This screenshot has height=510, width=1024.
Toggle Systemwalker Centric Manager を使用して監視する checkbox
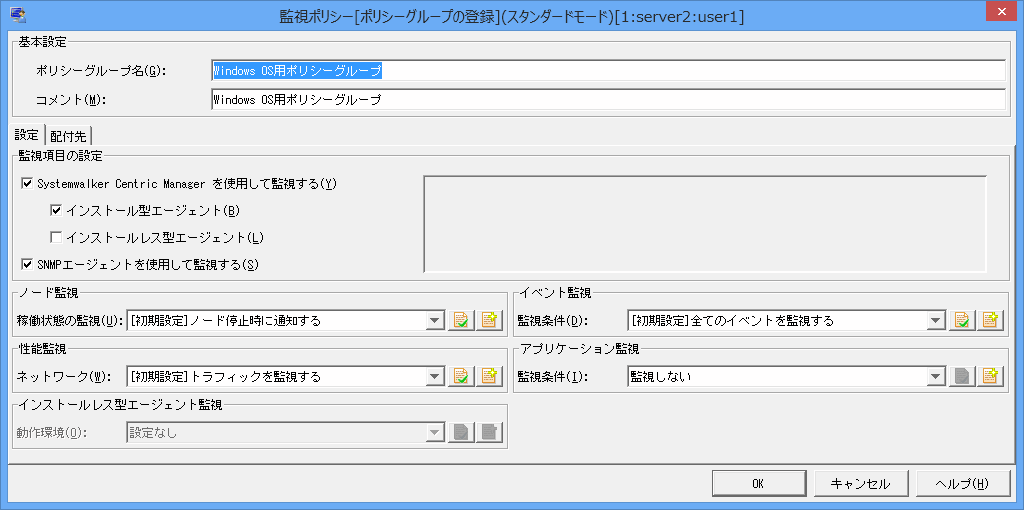pyautogui.click(x=27, y=184)
